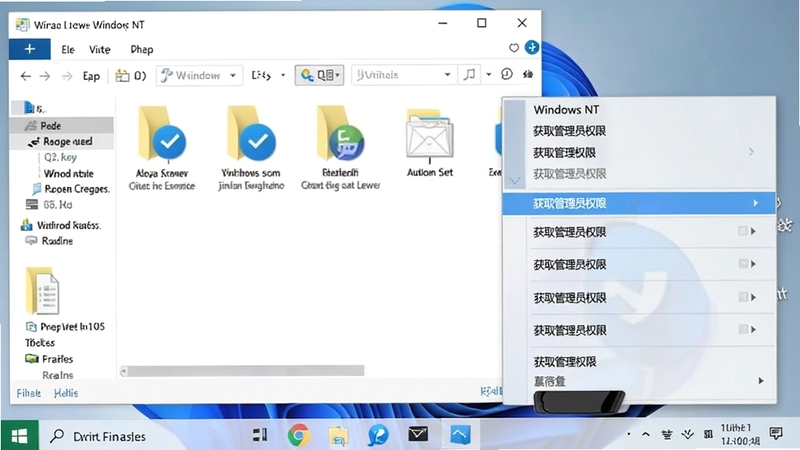The width and height of the screenshot is (800, 450).
Task: Expand the submenu arrow on highlighted entry
Action: tap(756, 203)
